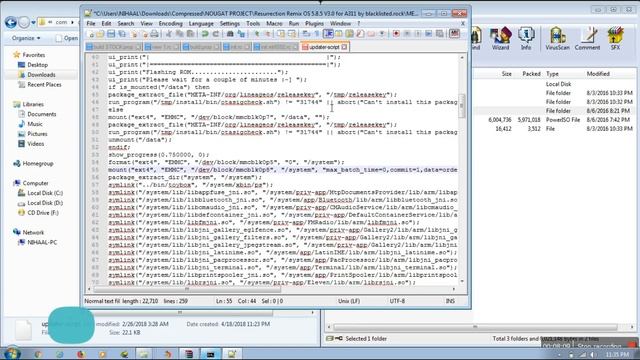The height and width of the screenshot is (360, 640).
Task: Click the Redo toolbar icon
Action: [215, 34]
